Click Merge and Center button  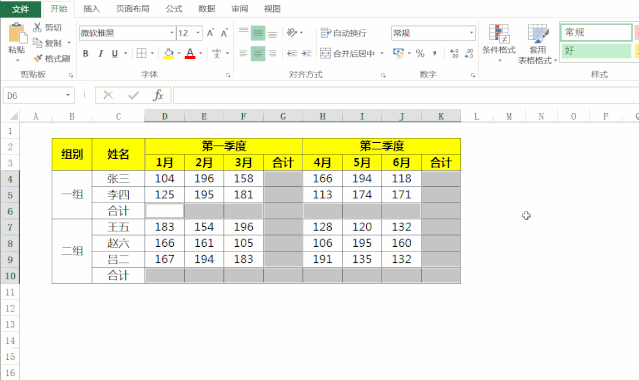pyautogui.click(x=347, y=53)
